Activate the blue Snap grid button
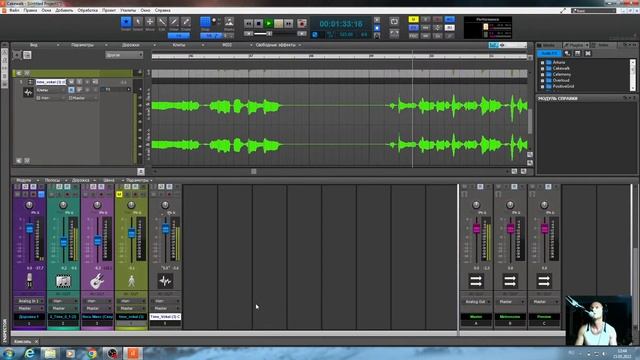Screen dimensions: 640x360 (x=205, y=22)
